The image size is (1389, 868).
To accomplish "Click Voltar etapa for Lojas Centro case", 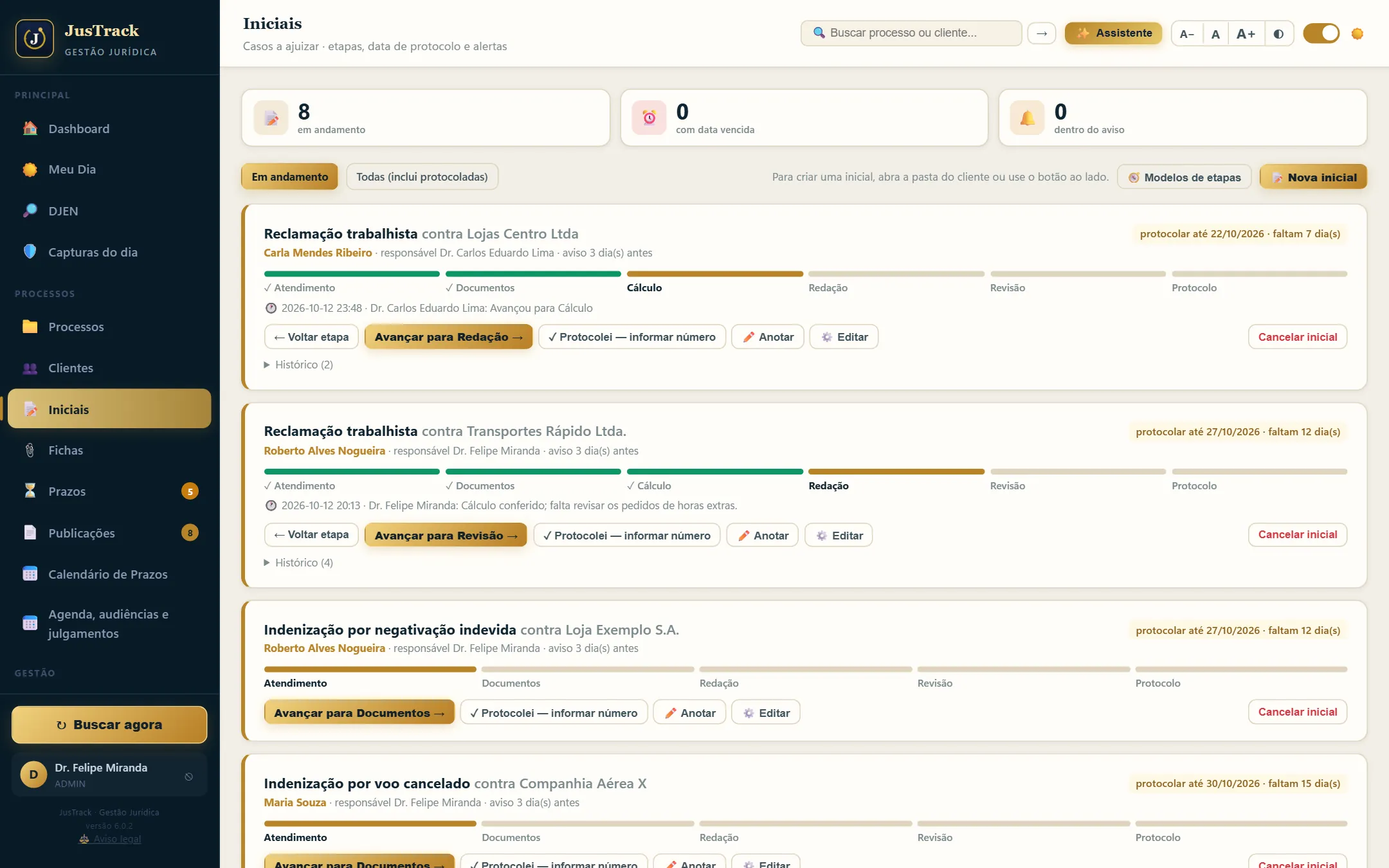I will coord(311,337).
